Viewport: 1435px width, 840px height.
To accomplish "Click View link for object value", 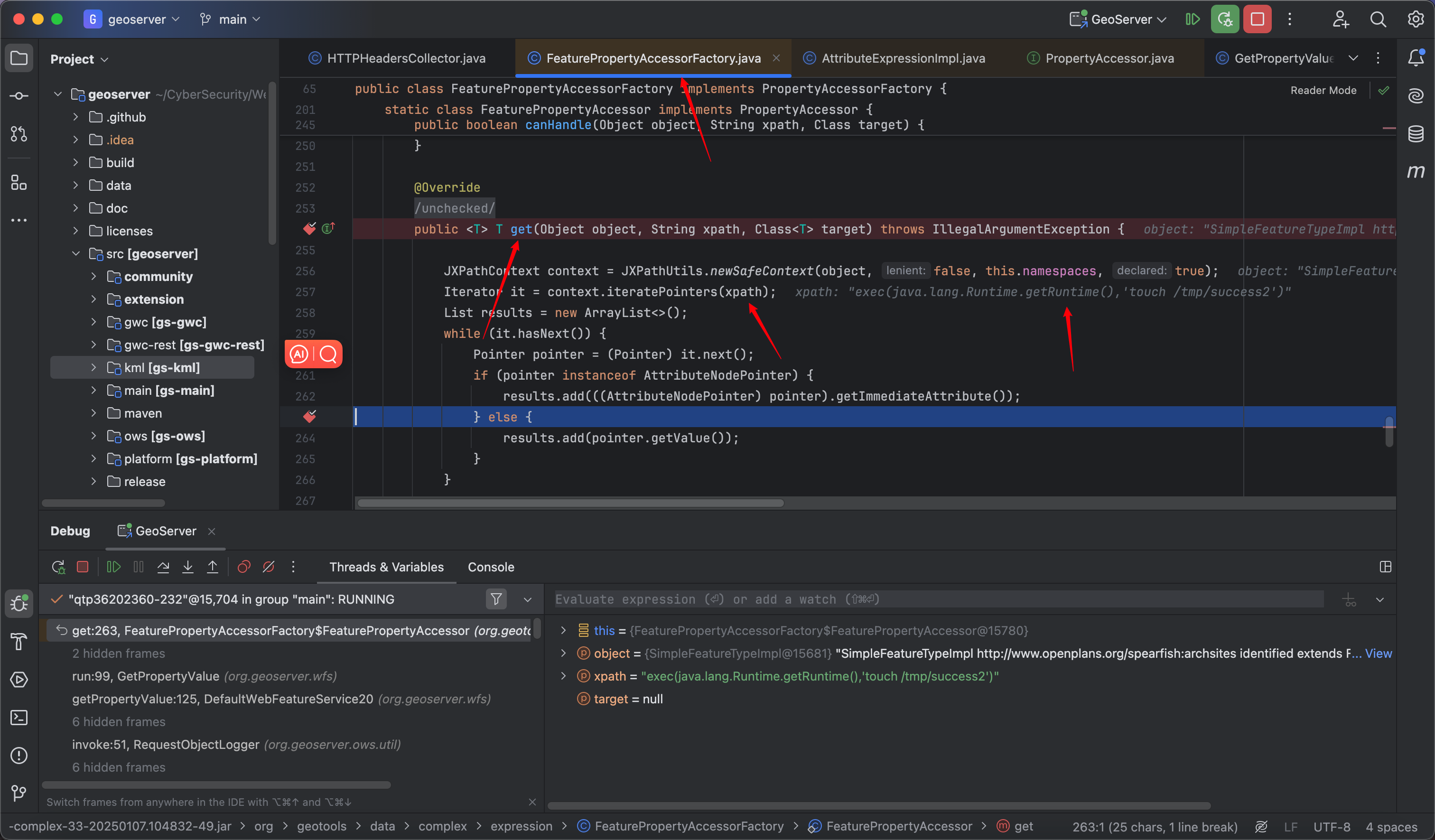I will 1378,653.
